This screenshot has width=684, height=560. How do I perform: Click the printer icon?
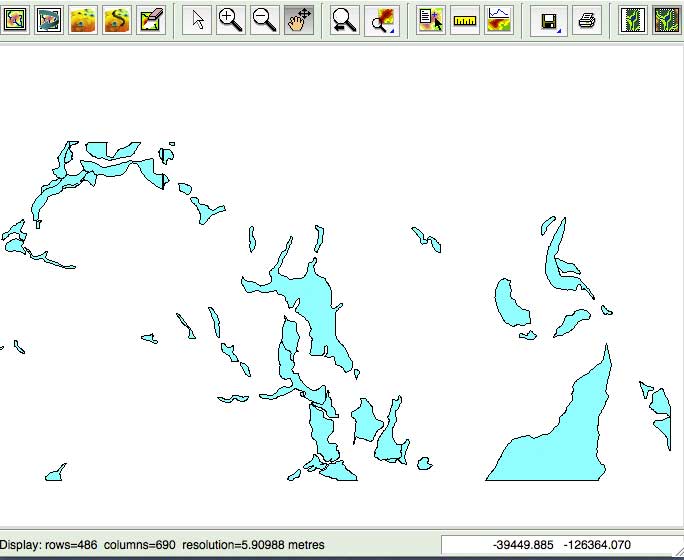[x=587, y=20]
